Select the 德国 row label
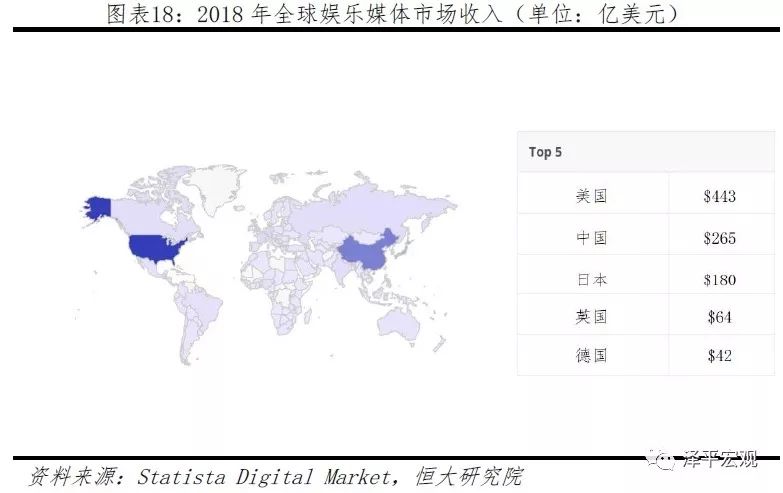The height and width of the screenshot is (493, 783). coord(592,355)
